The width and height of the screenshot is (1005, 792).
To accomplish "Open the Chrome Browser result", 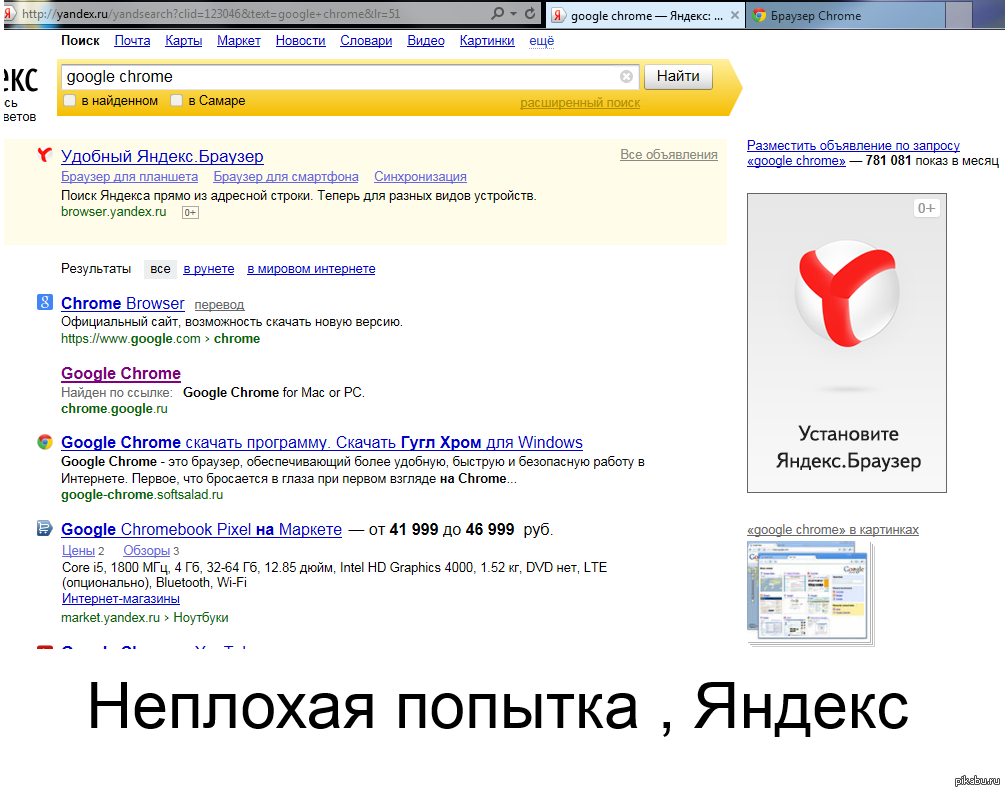I will click(x=122, y=303).
